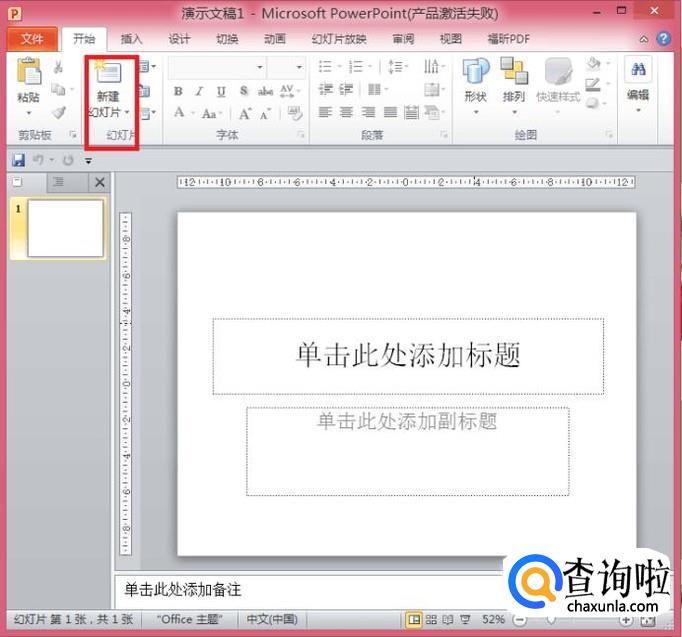Expand Paste options arrow
This screenshot has height=637, width=682.
[x=29, y=113]
